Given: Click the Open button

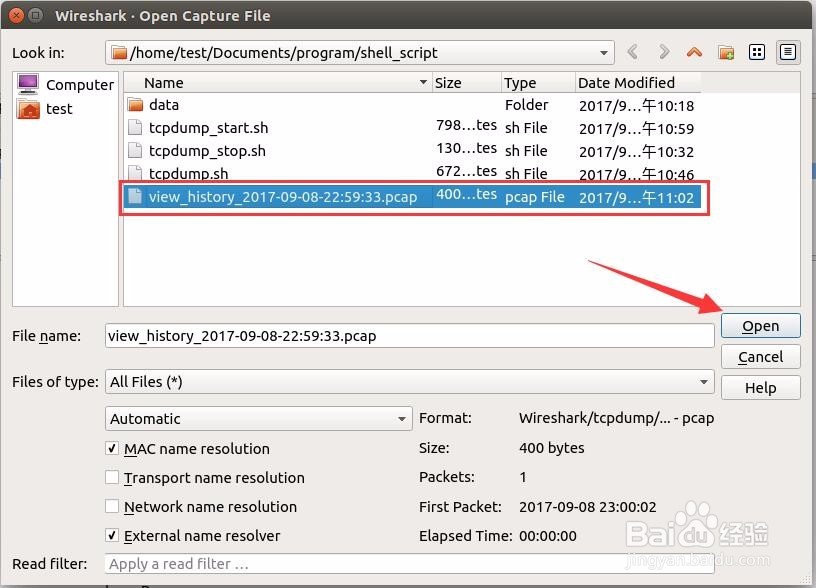Looking at the screenshot, I should point(760,326).
